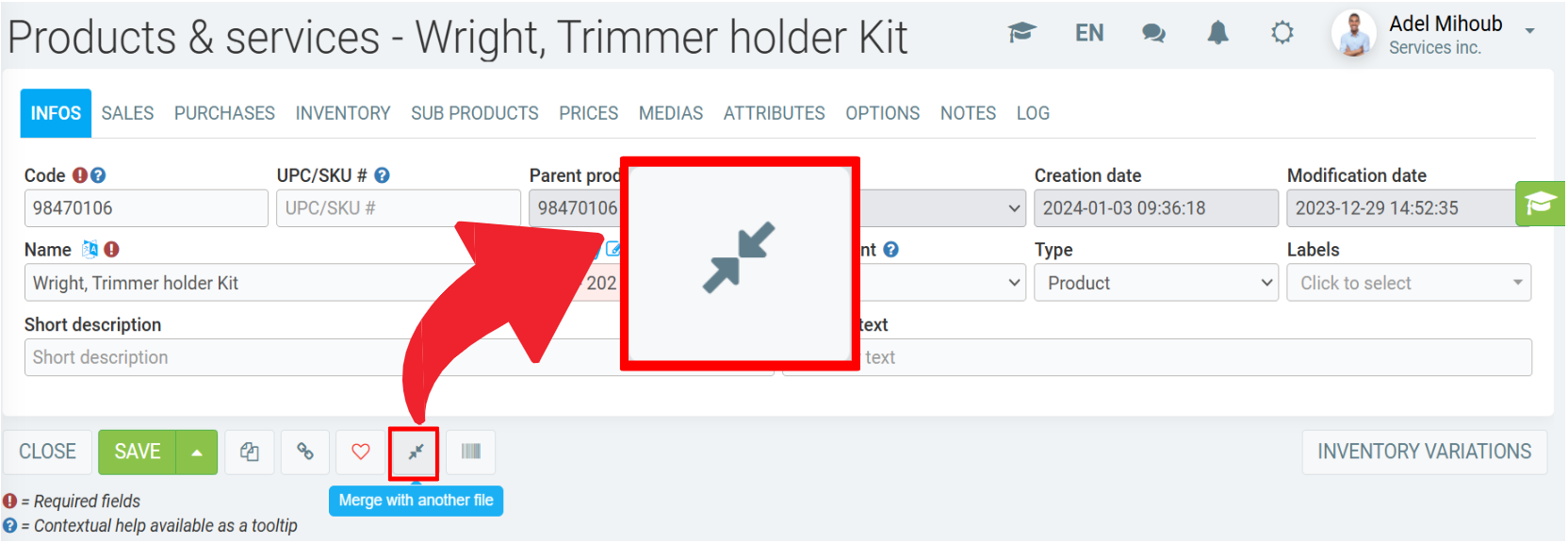
Task: Open the EN language selector
Action: coord(1089,34)
